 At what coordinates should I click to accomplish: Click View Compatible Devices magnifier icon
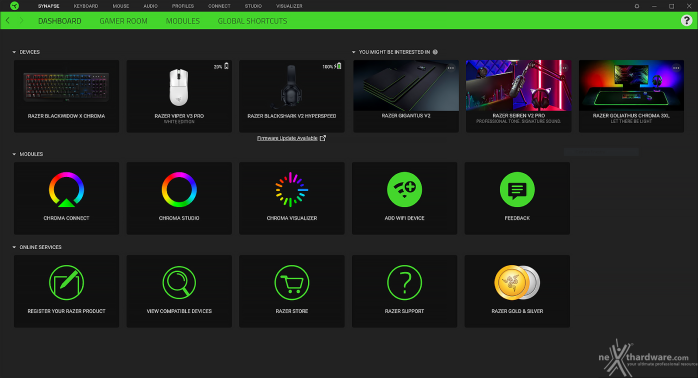click(x=179, y=282)
